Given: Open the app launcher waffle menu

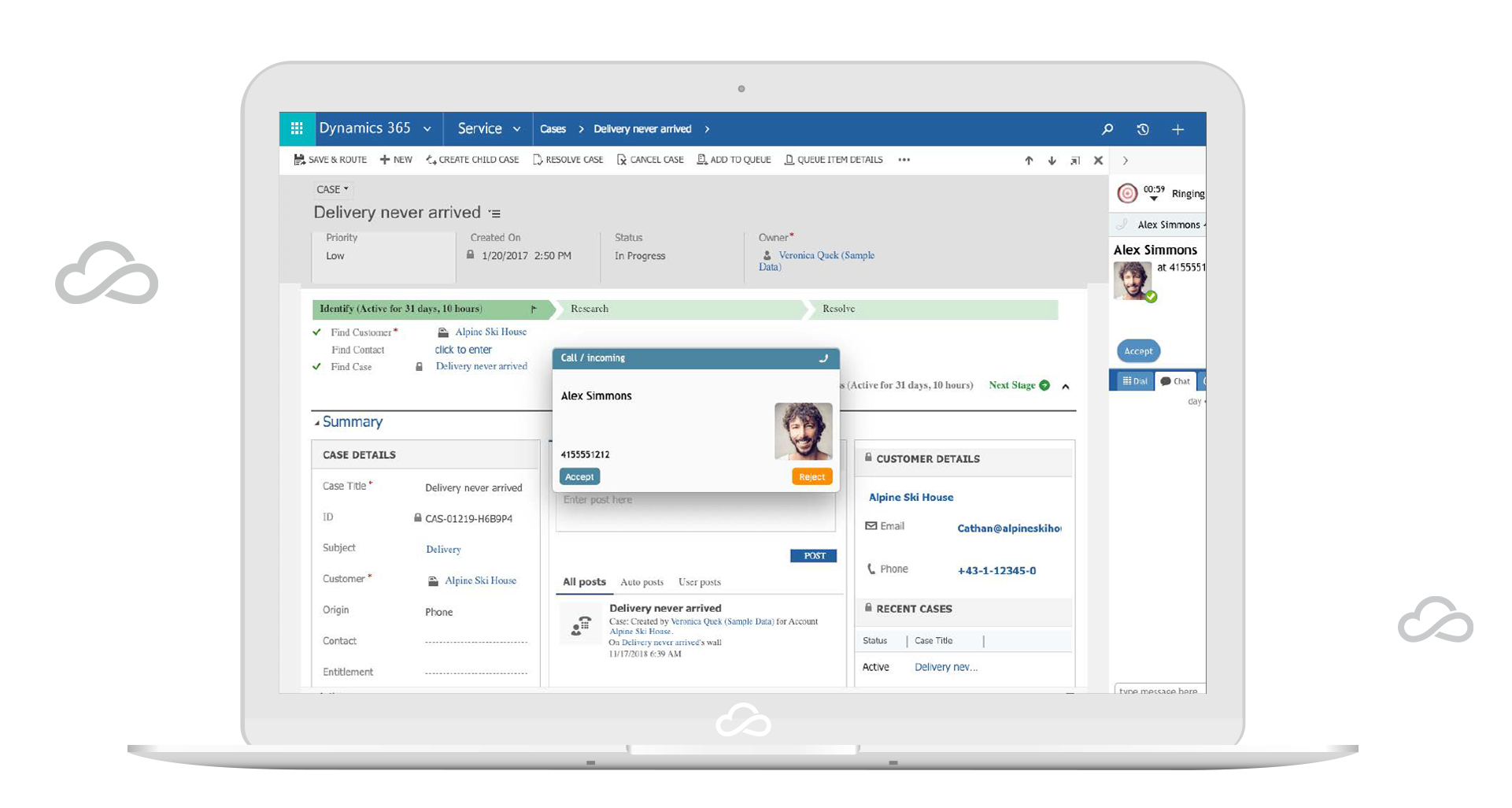Looking at the screenshot, I should 297,128.
